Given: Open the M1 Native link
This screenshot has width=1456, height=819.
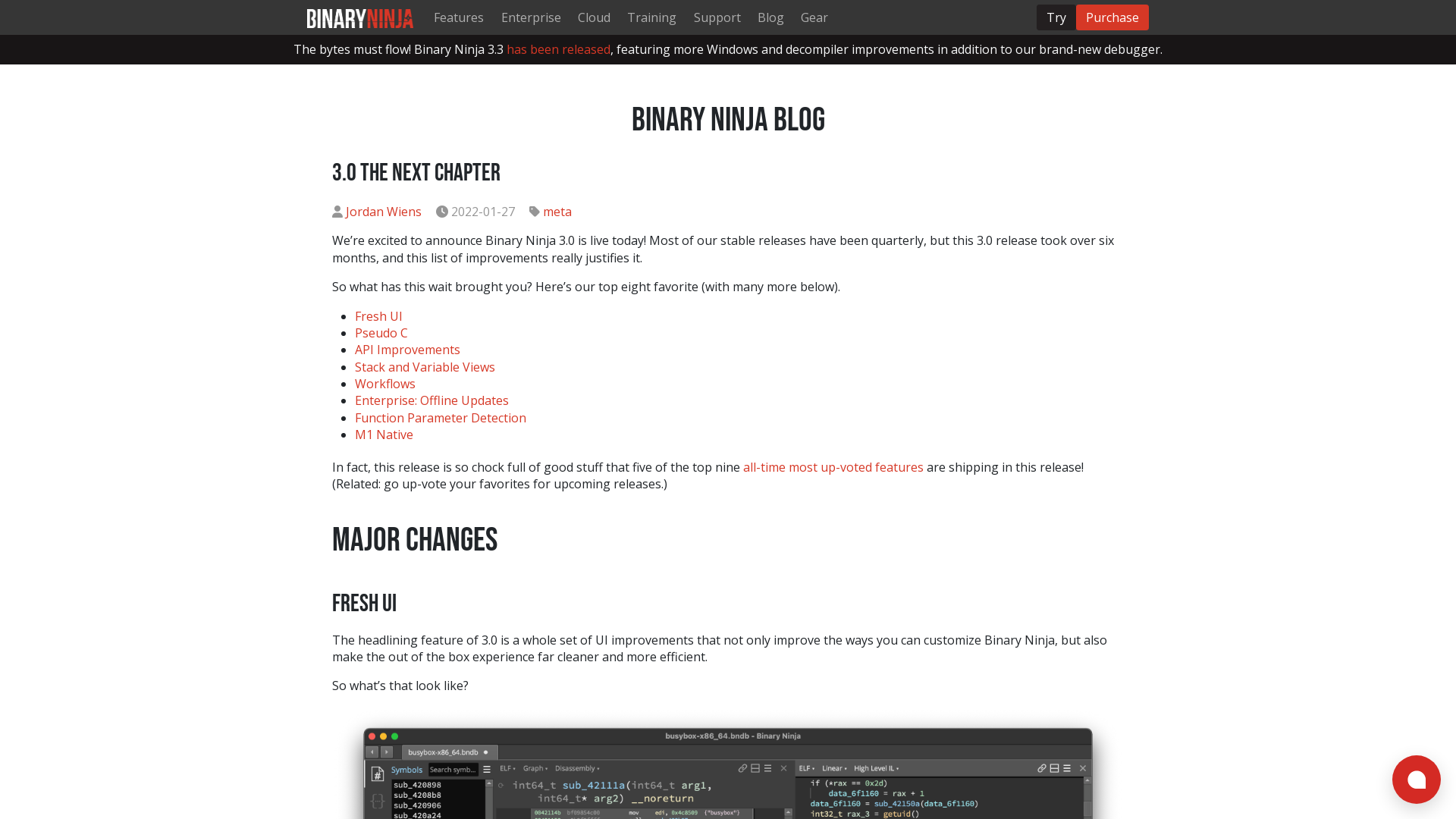Looking at the screenshot, I should (384, 435).
